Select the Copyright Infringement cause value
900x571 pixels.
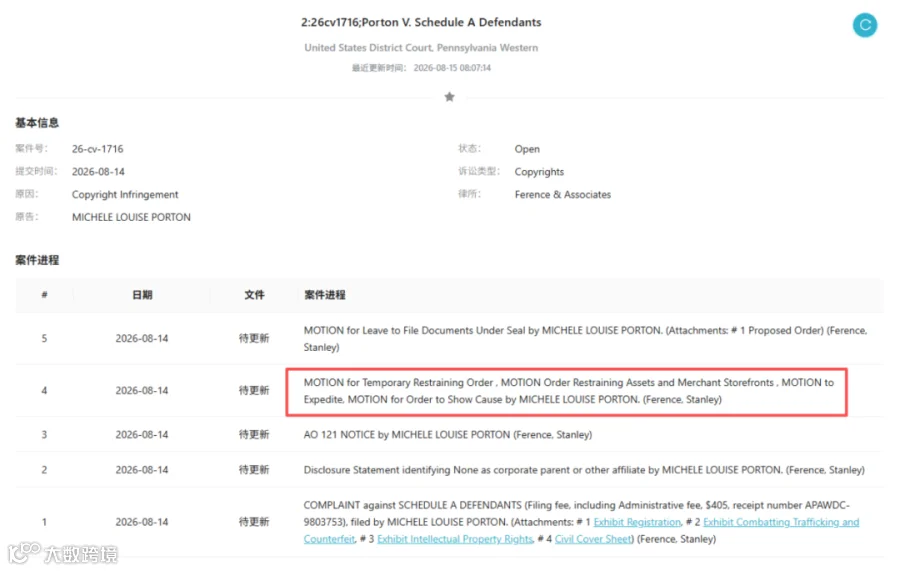125,195
